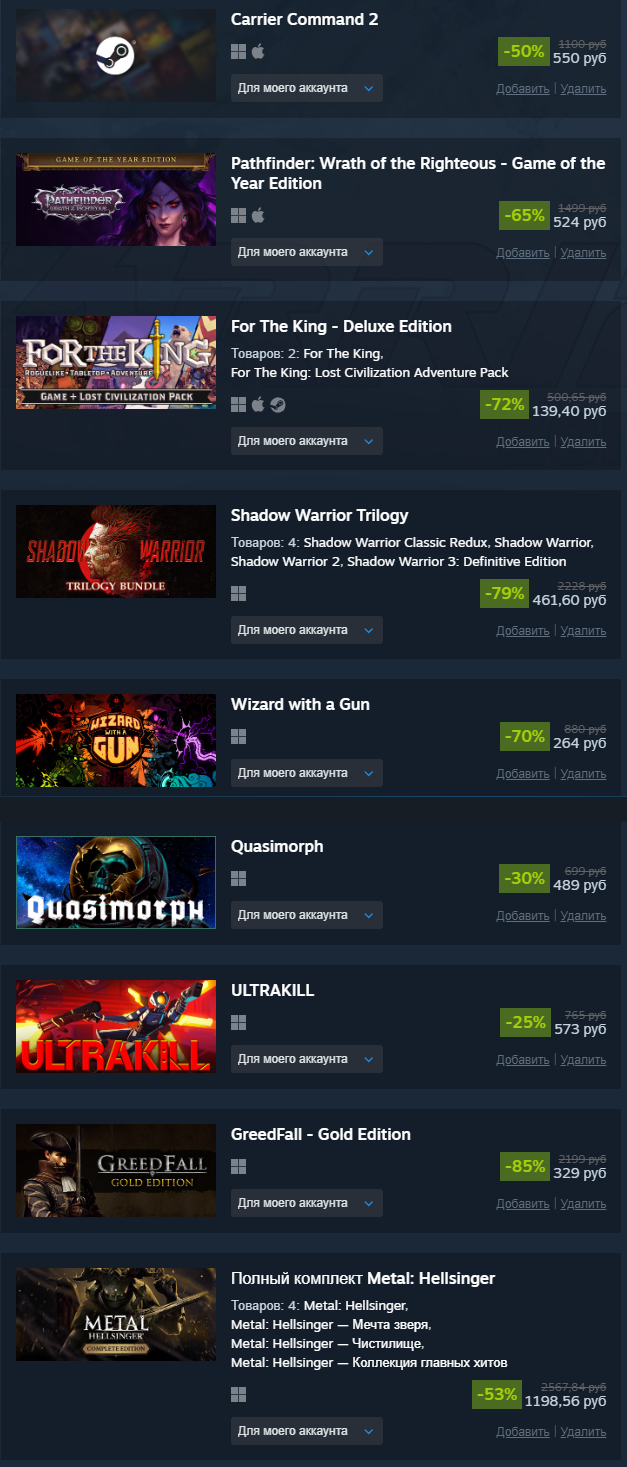The height and width of the screenshot is (1467, 627).
Task: Click Удалить link for Wizard with a Gun
Action: 583,774
